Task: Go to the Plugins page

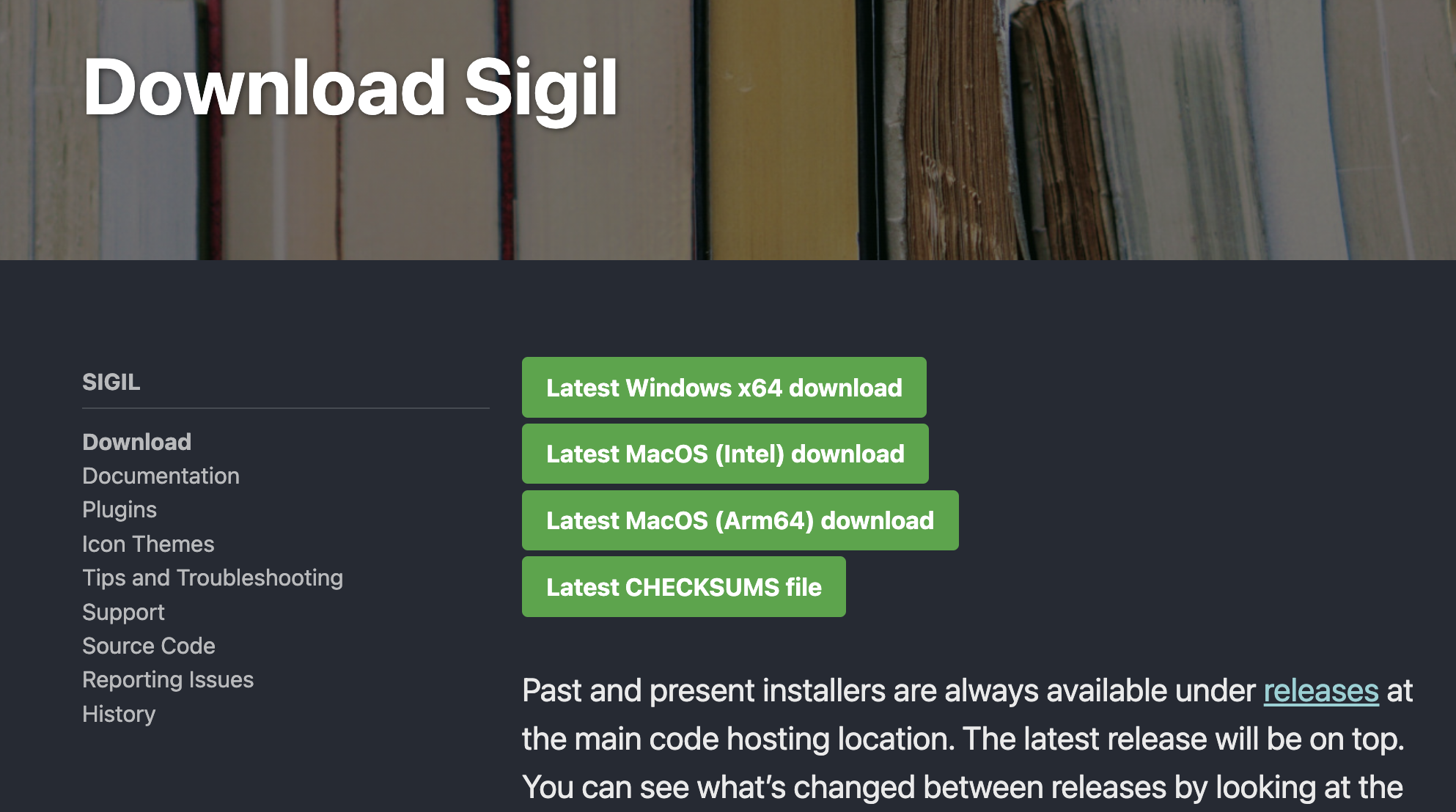Action: click(x=120, y=509)
